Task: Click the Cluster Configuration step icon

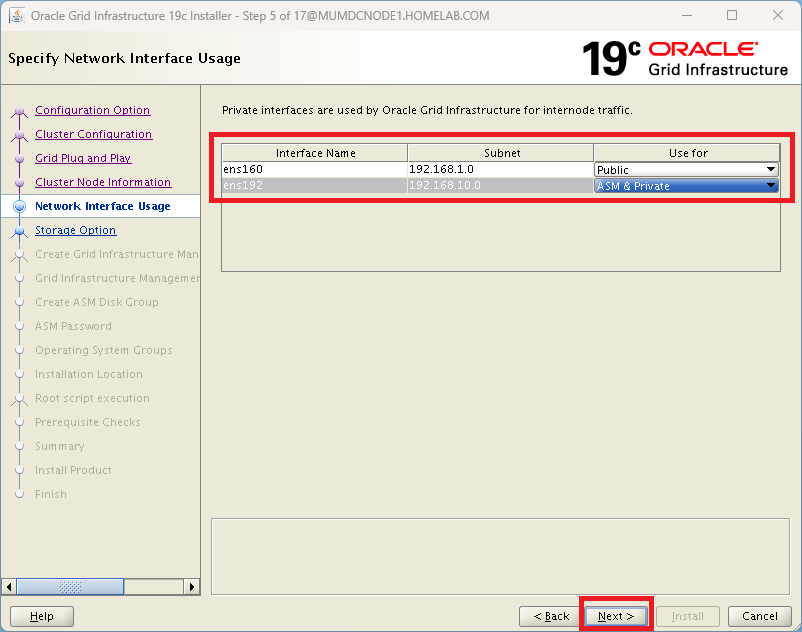Action: pyautogui.click(x=19, y=135)
